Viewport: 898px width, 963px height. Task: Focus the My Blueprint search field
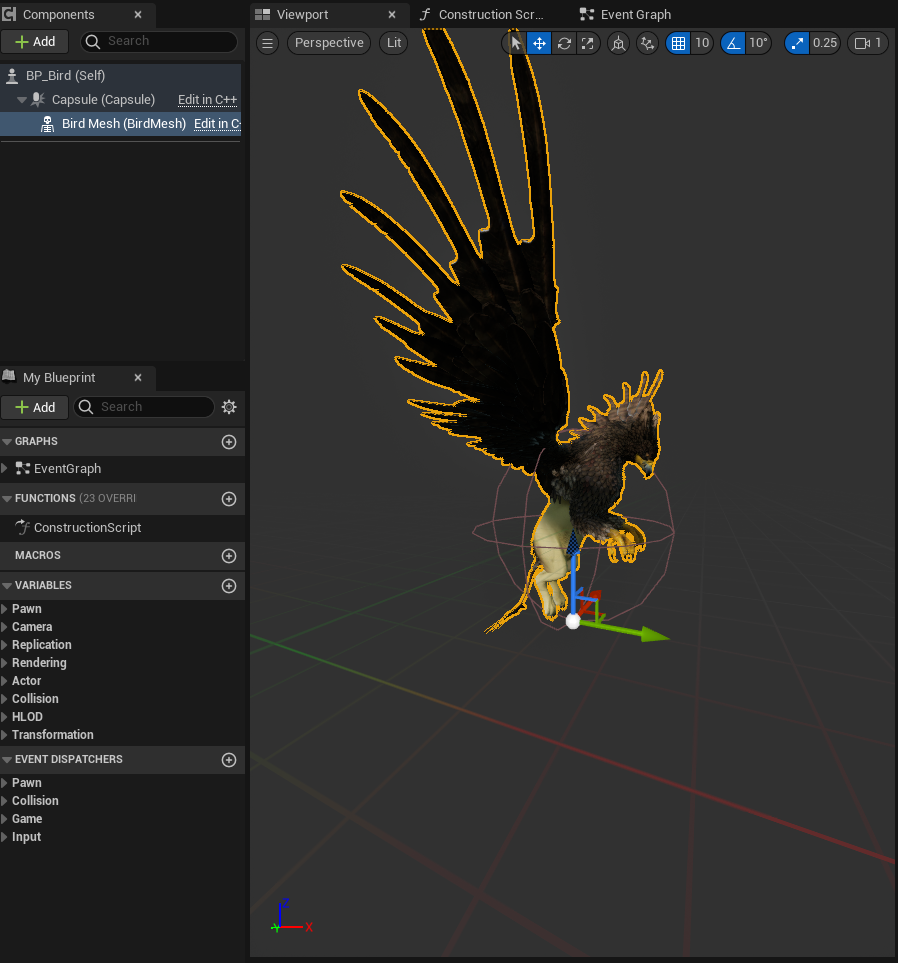(x=144, y=407)
